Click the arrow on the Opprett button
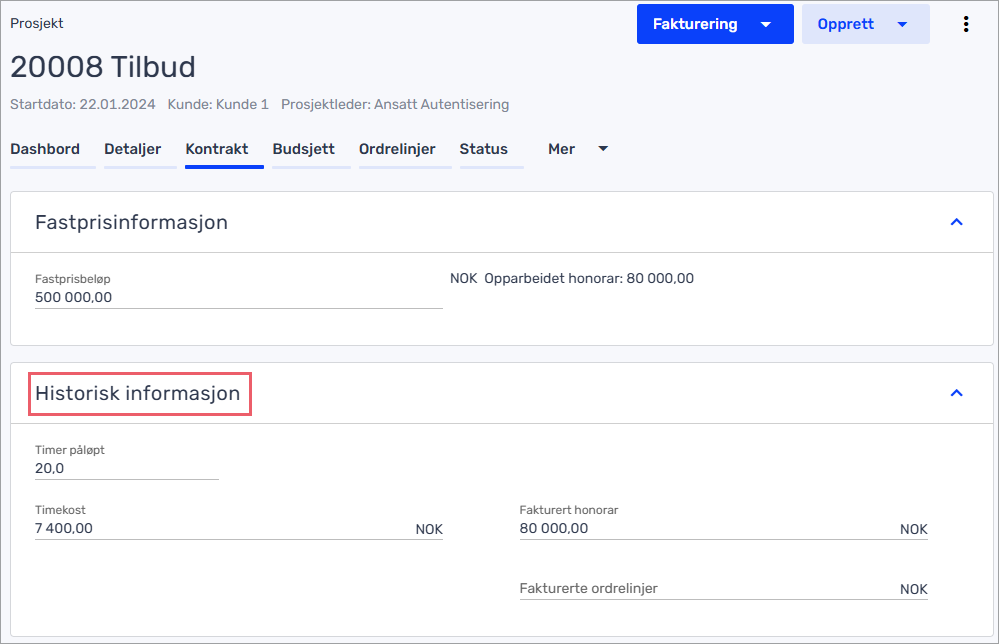The width and height of the screenshot is (999, 644). pos(902,24)
